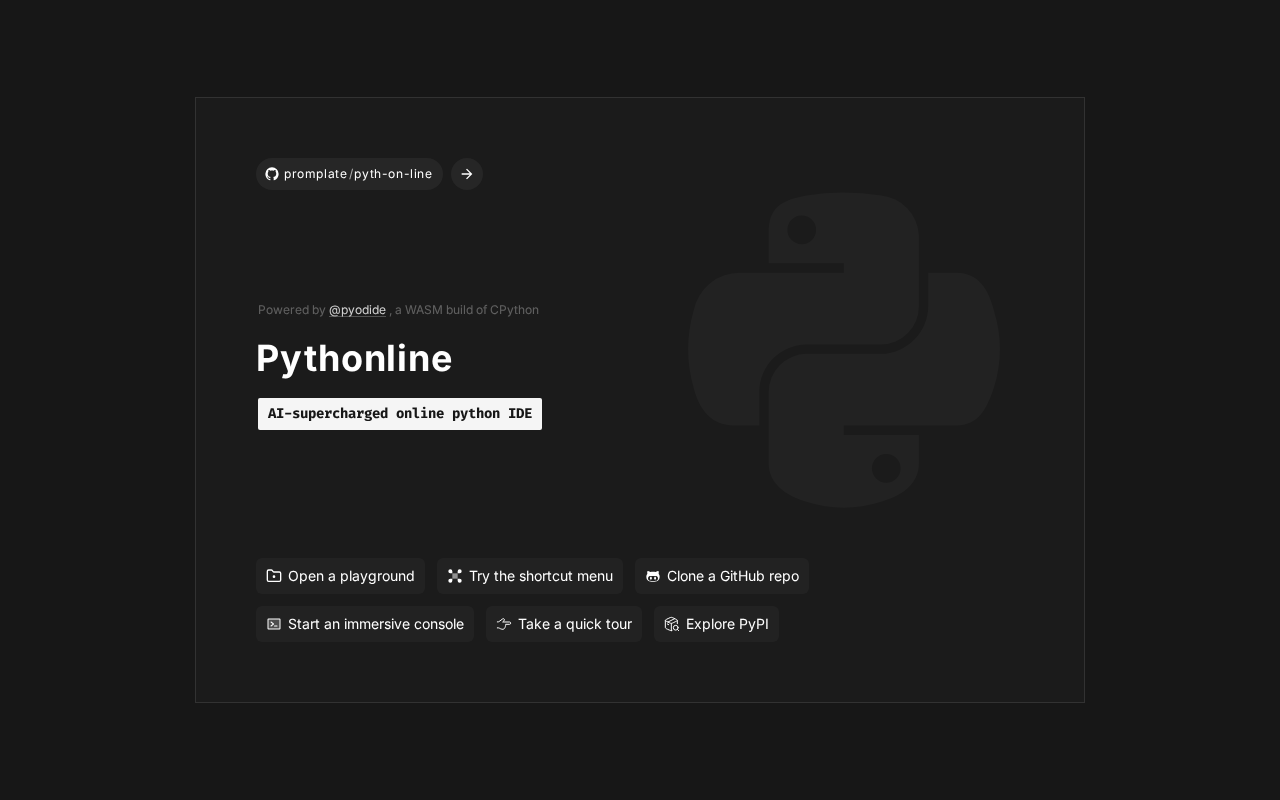Click the pointing hand icon beside Take a quick tour
The image size is (1280, 800).
pyautogui.click(x=504, y=624)
